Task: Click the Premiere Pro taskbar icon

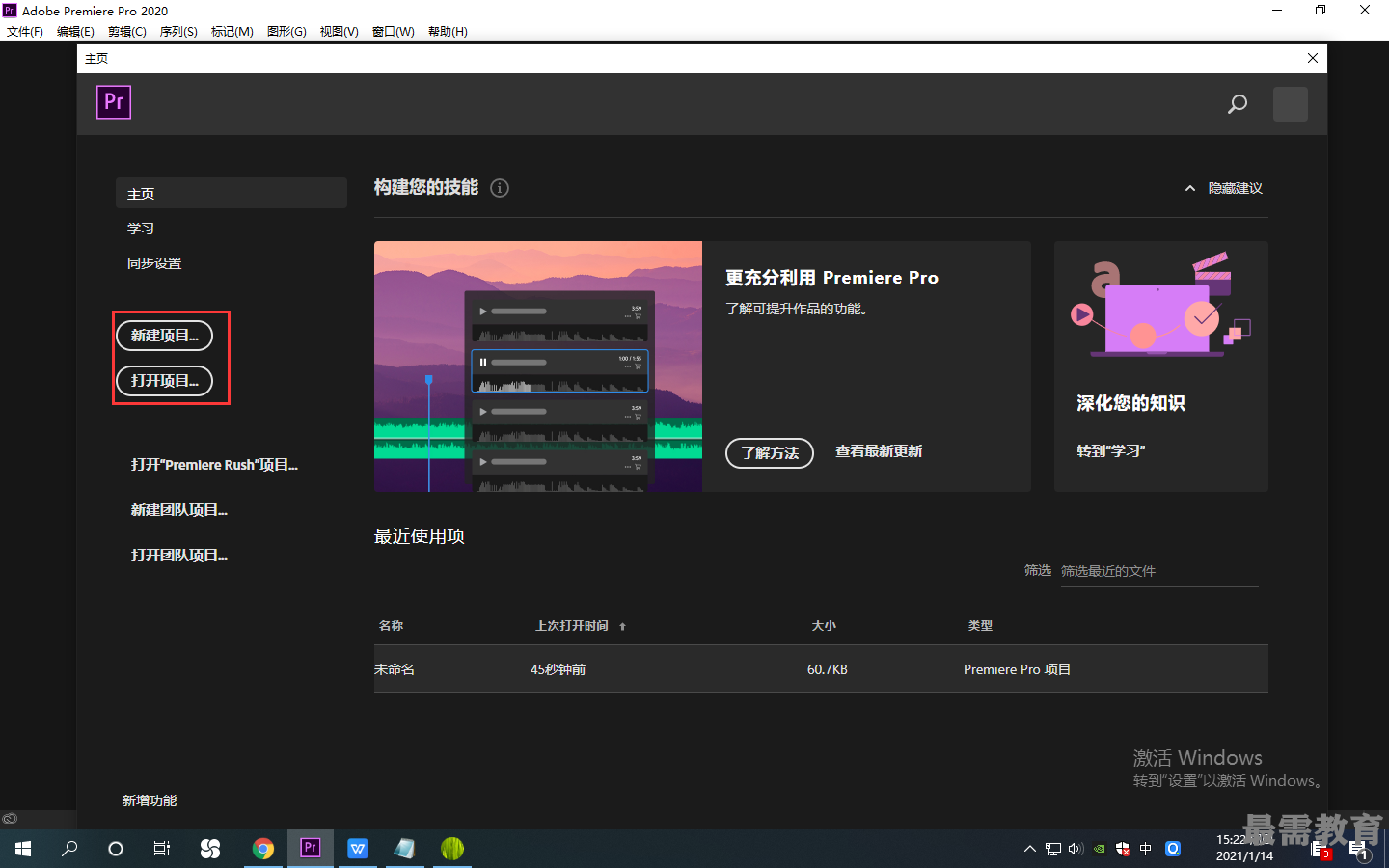Action: tap(311, 849)
